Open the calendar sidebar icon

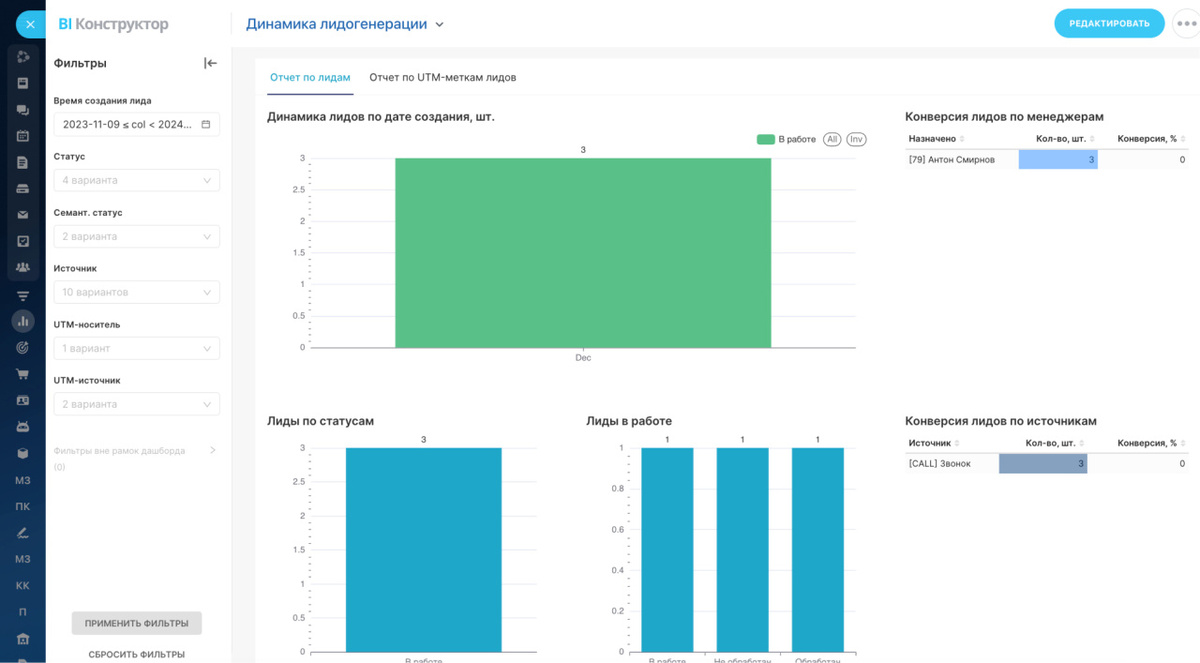tap(22, 136)
